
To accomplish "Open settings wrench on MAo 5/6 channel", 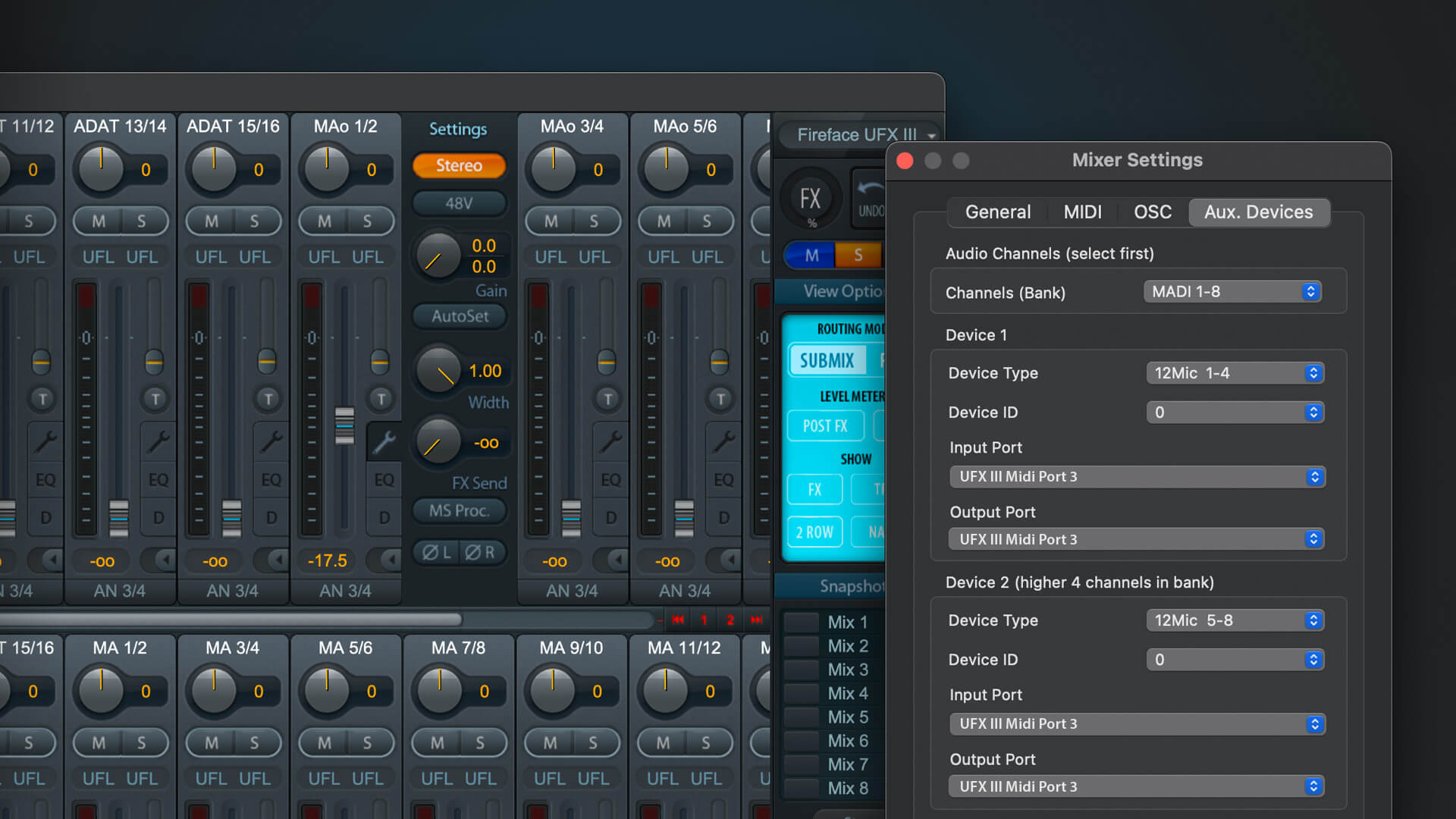I will [723, 441].
